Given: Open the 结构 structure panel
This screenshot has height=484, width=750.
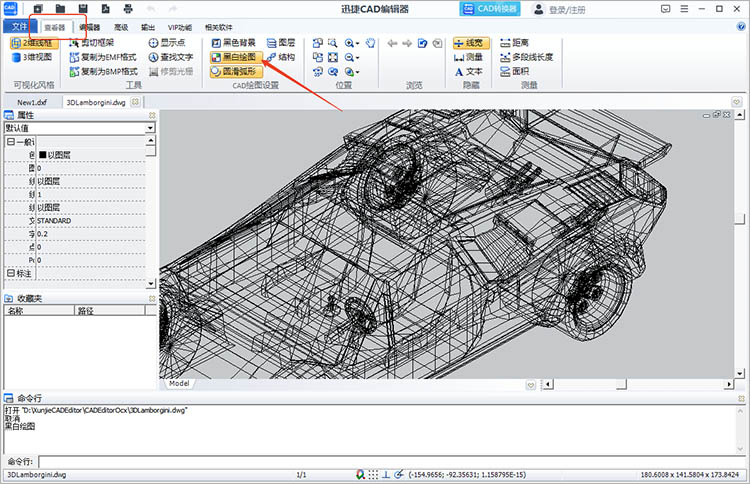Looking at the screenshot, I should click(281, 57).
